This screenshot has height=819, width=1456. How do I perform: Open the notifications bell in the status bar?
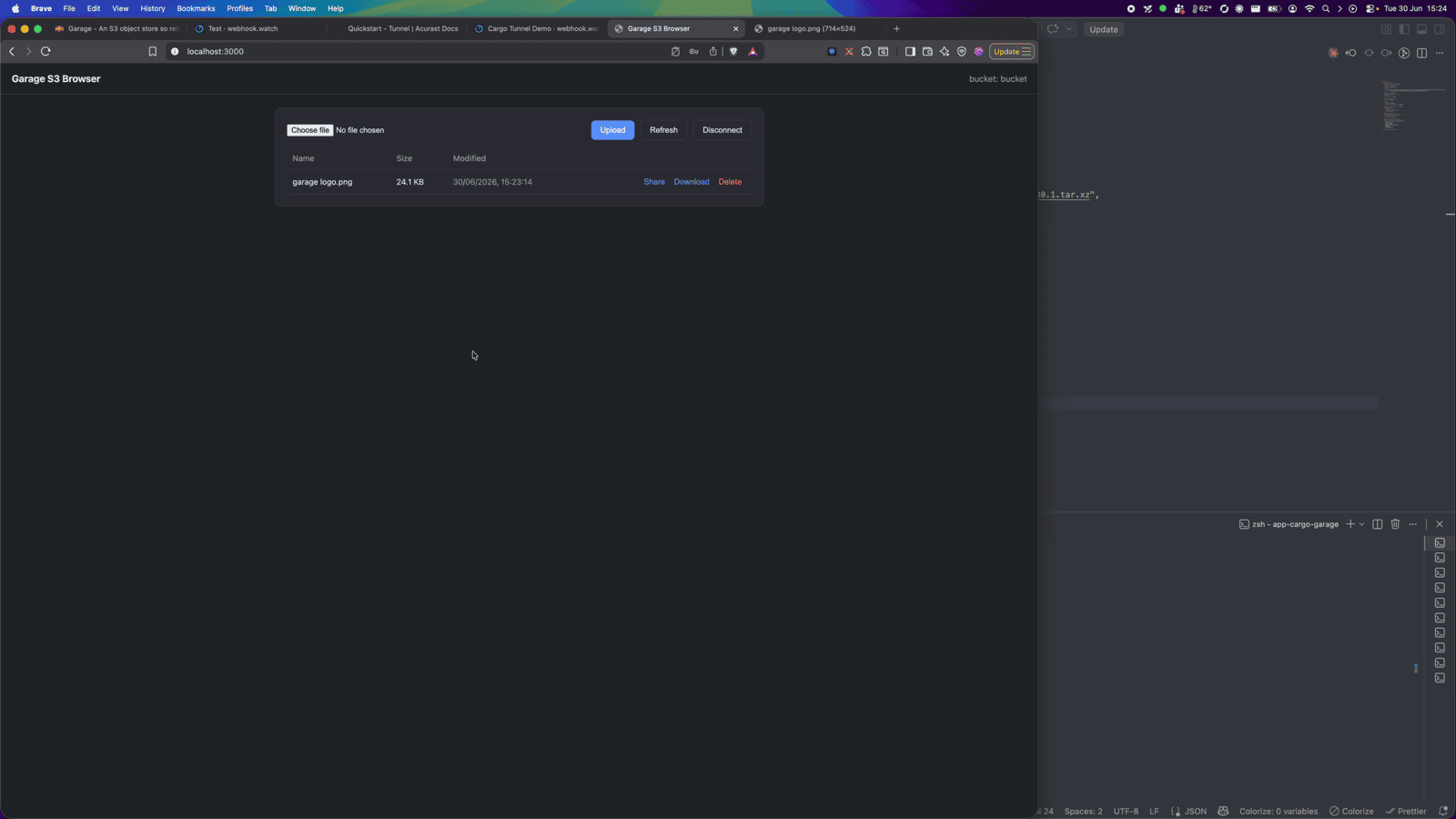tap(1443, 811)
